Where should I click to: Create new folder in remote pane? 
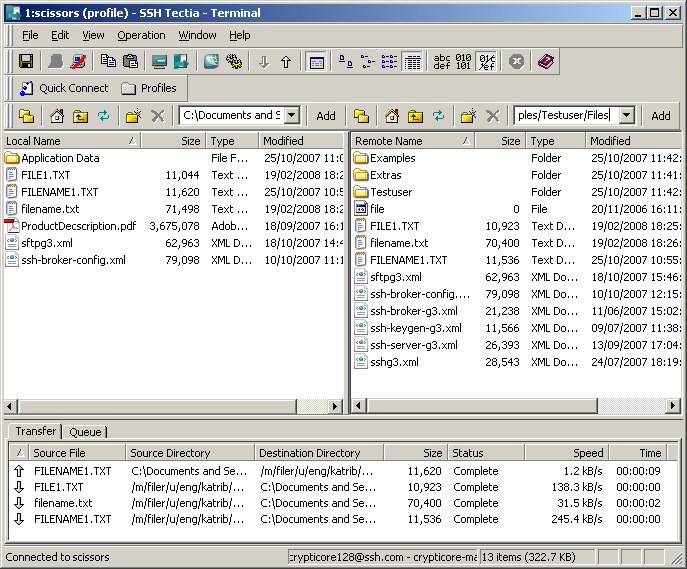[468, 116]
